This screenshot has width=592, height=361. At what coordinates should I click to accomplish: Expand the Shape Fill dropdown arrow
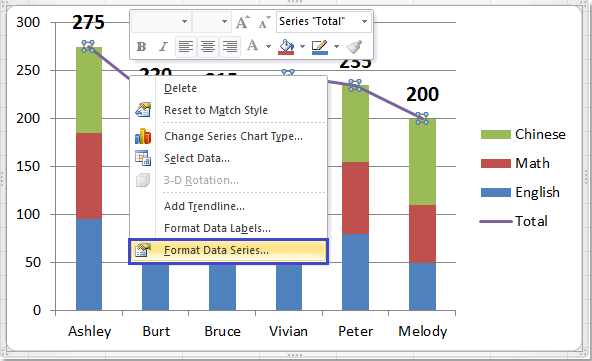302,46
